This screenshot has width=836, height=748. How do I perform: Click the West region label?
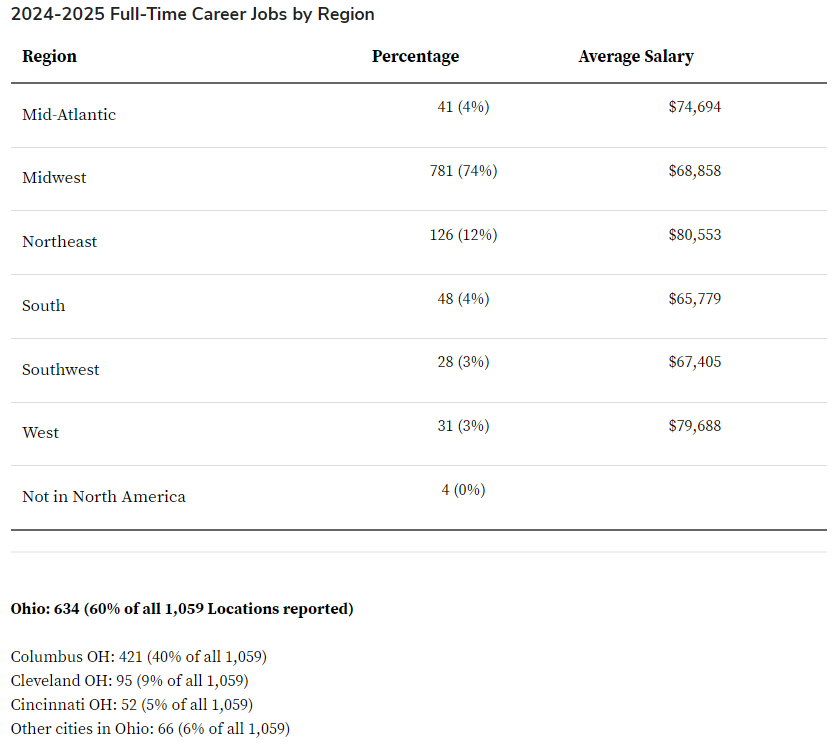(x=40, y=432)
